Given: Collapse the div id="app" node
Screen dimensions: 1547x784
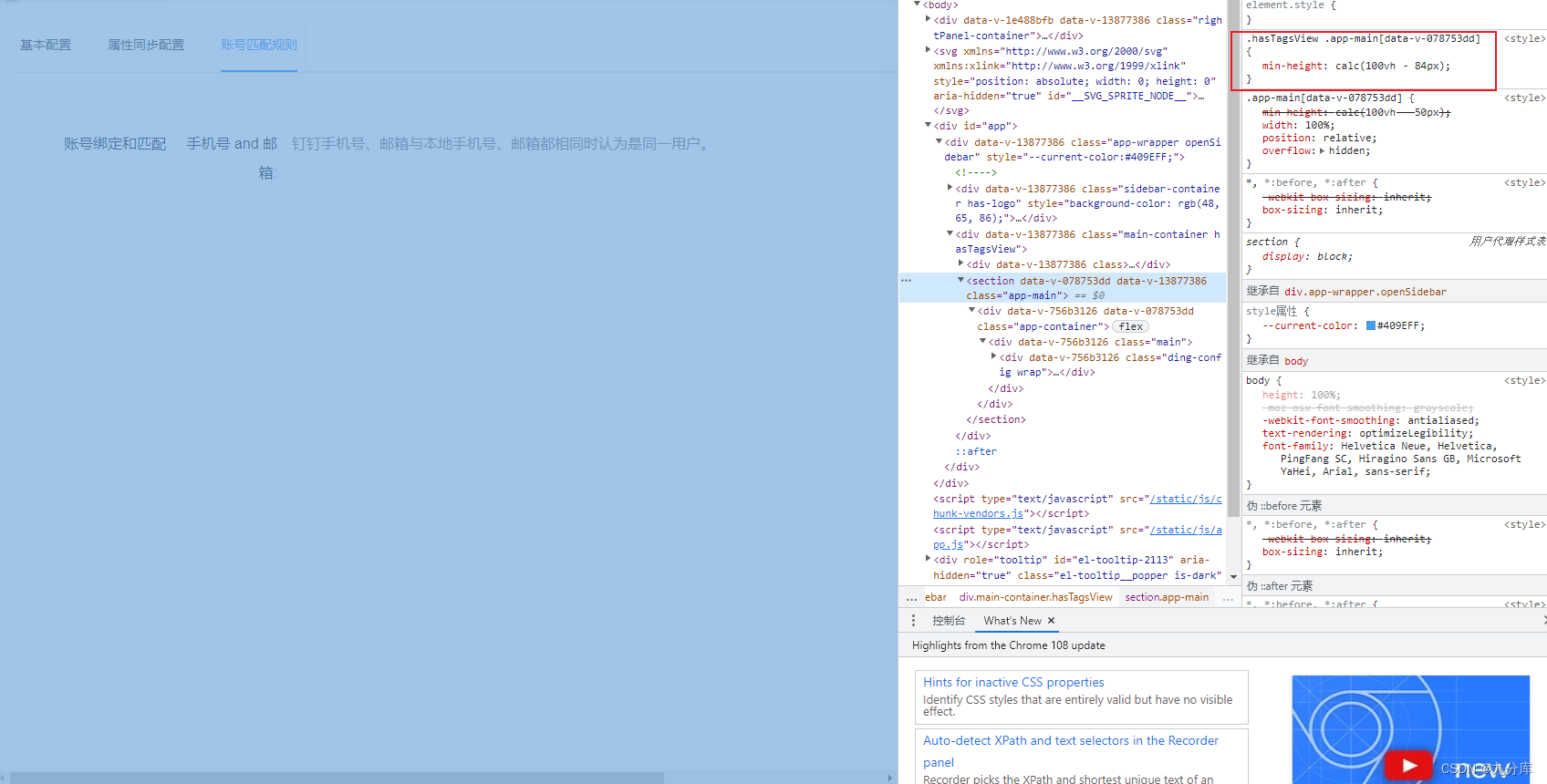Looking at the screenshot, I should (x=929, y=126).
